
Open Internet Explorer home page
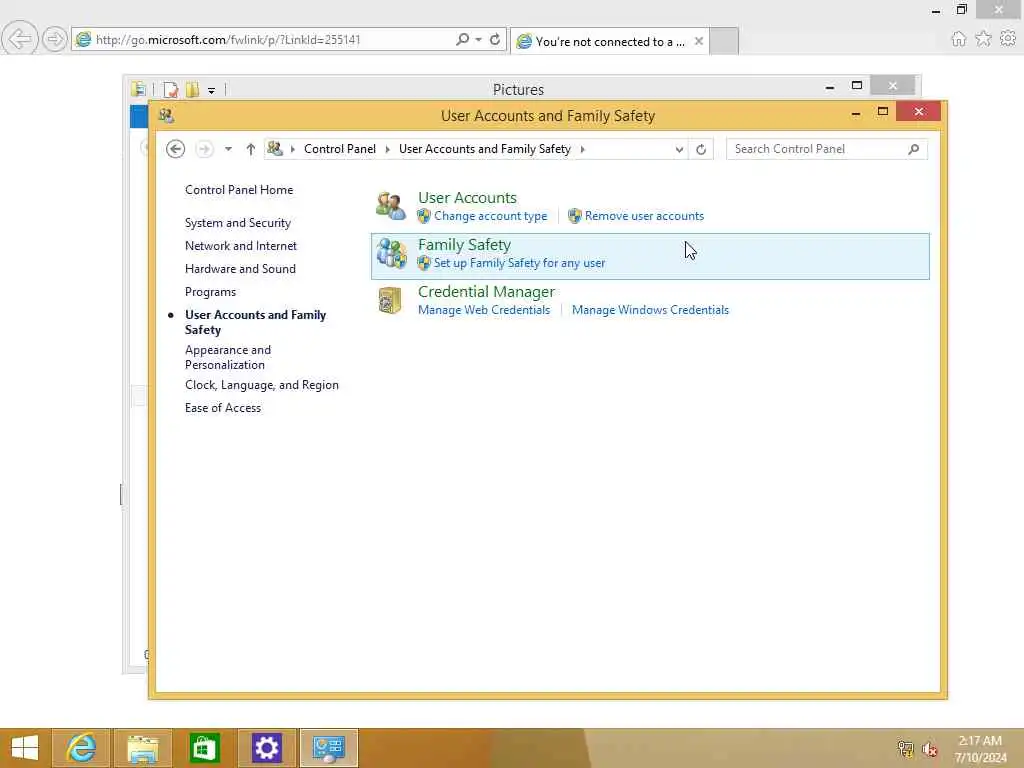click(x=958, y=39)
